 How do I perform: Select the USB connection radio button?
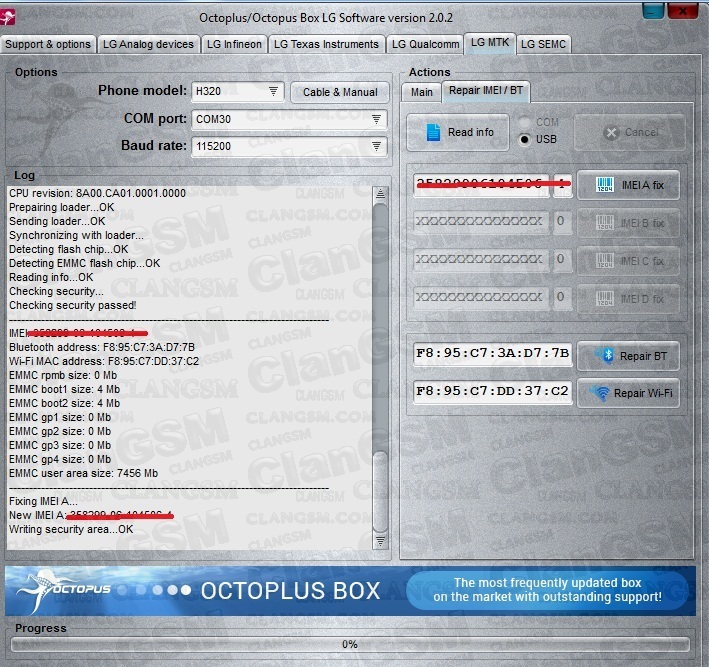point(525,139)
